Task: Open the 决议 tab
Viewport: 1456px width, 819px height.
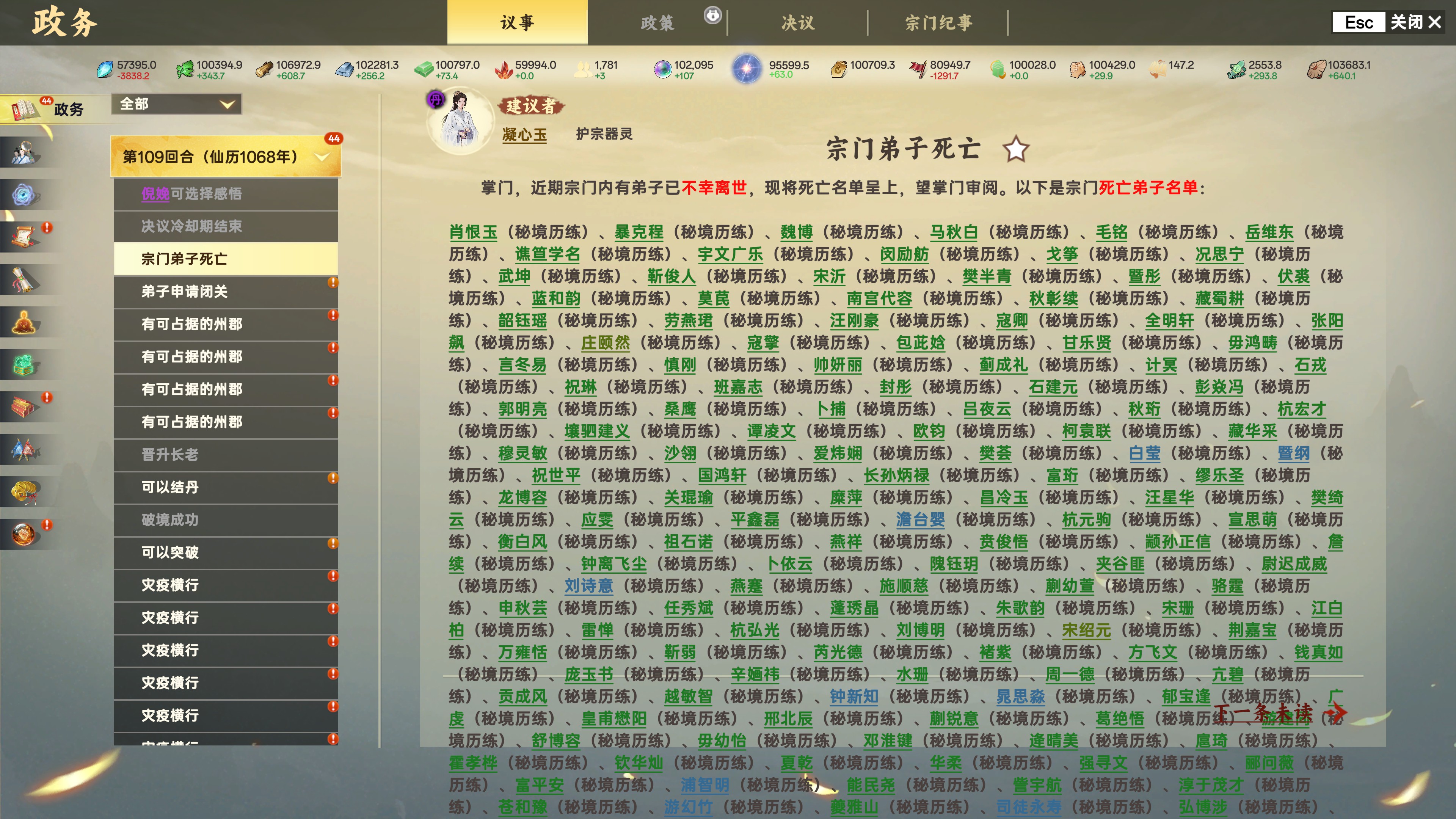Action: (797, 23)
